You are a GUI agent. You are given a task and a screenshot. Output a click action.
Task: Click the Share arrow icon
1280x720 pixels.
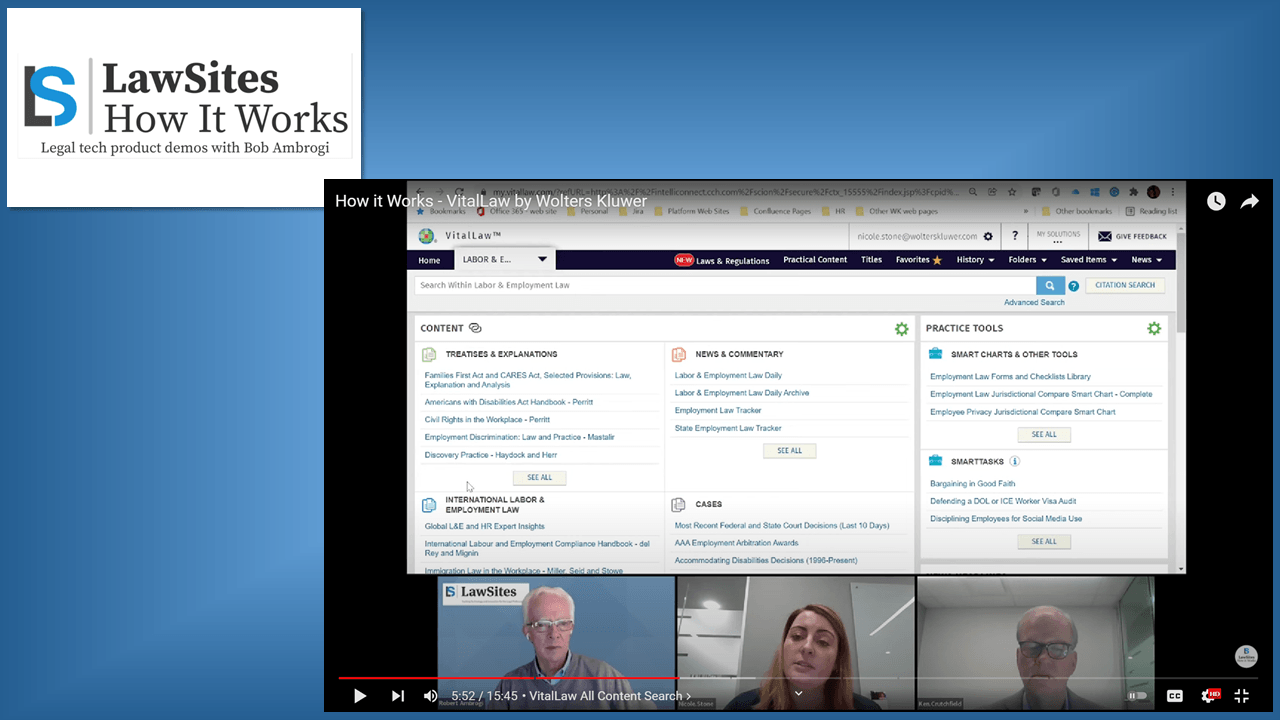[x=1250, y=201]
